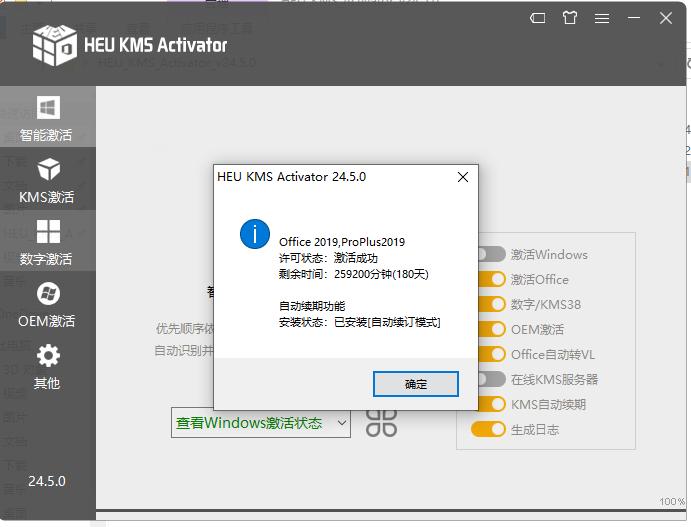Minimize the HEU KMS Activator window
This screenshot has width=691, height=527.
coord(634,18)
